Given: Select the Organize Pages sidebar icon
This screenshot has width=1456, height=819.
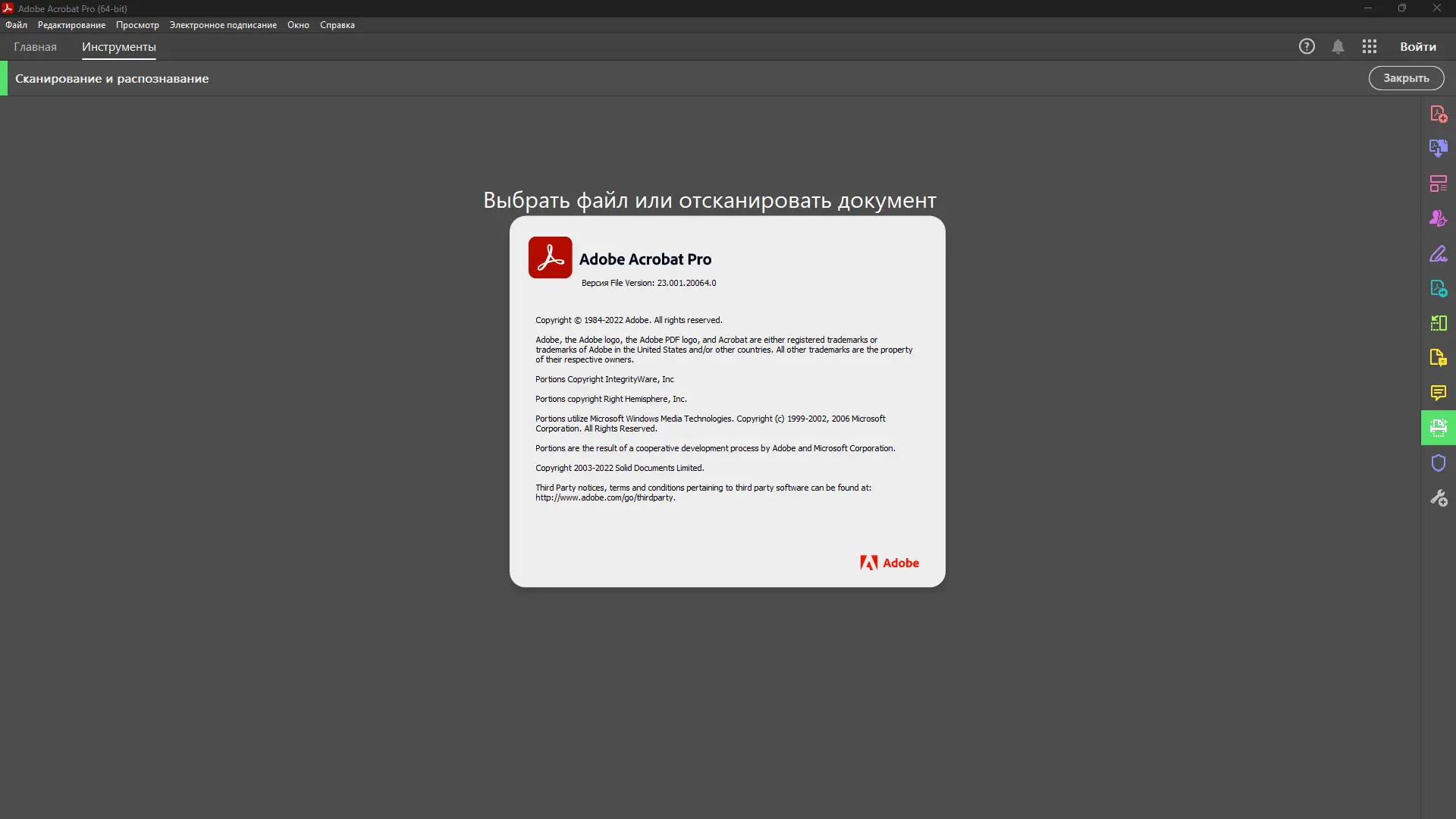Looking at the screenshot, I should coord(1438,184).
